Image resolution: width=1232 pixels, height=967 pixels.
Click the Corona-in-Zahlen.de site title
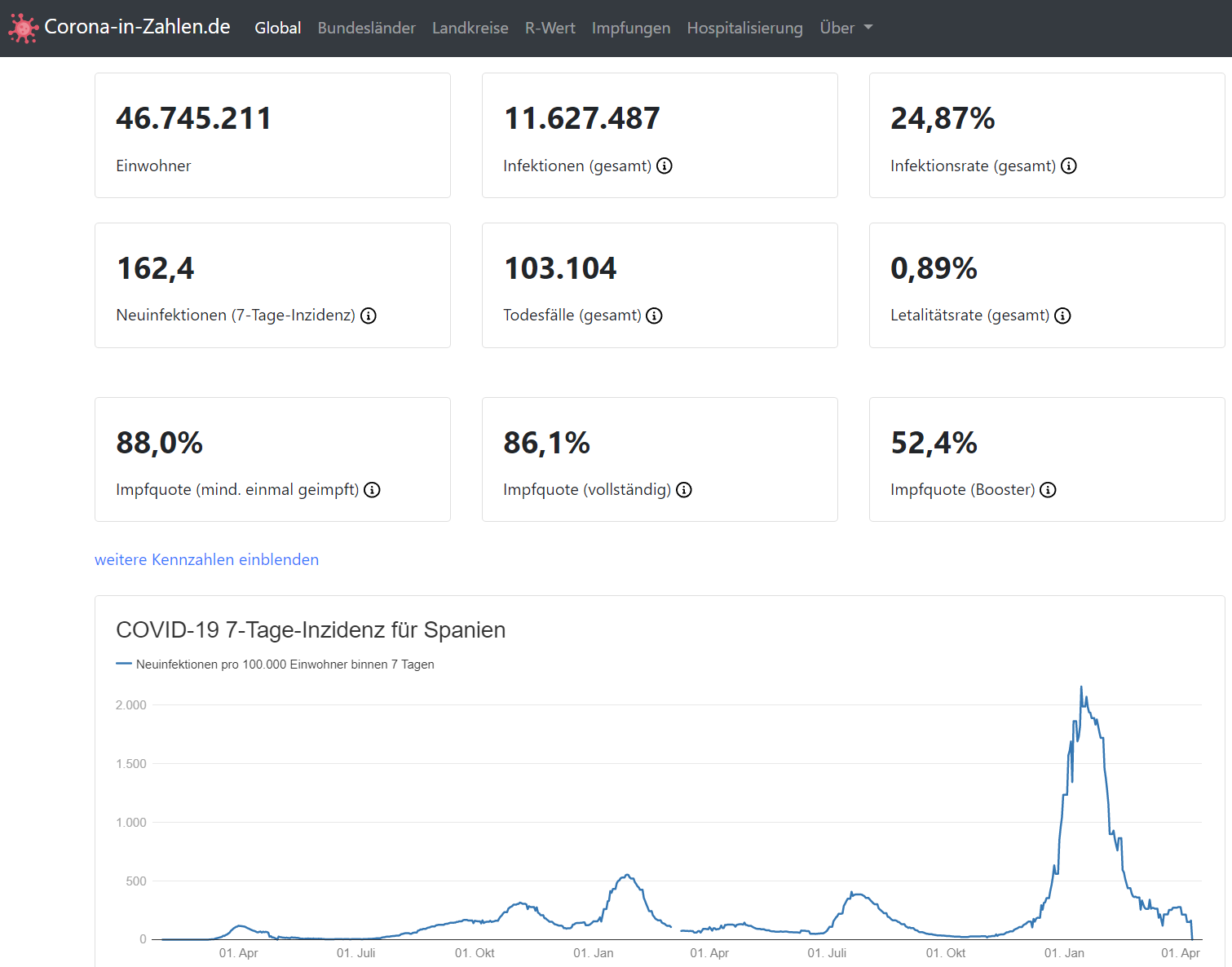(137, 27)
